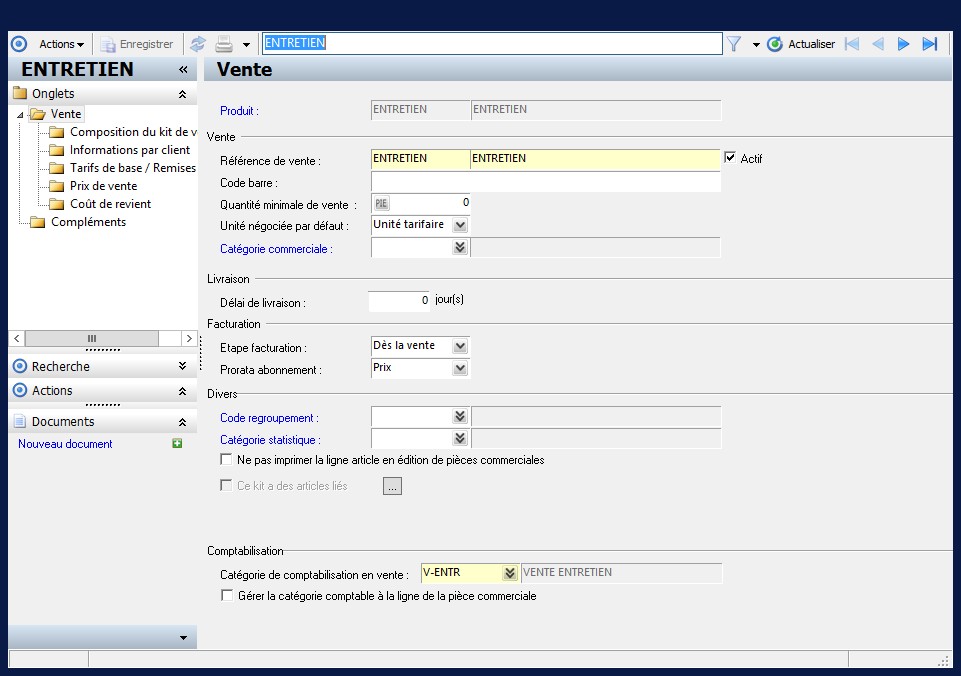961x676 pixels.
Task: Open the filter dropdown arrow
Action: 756,45
